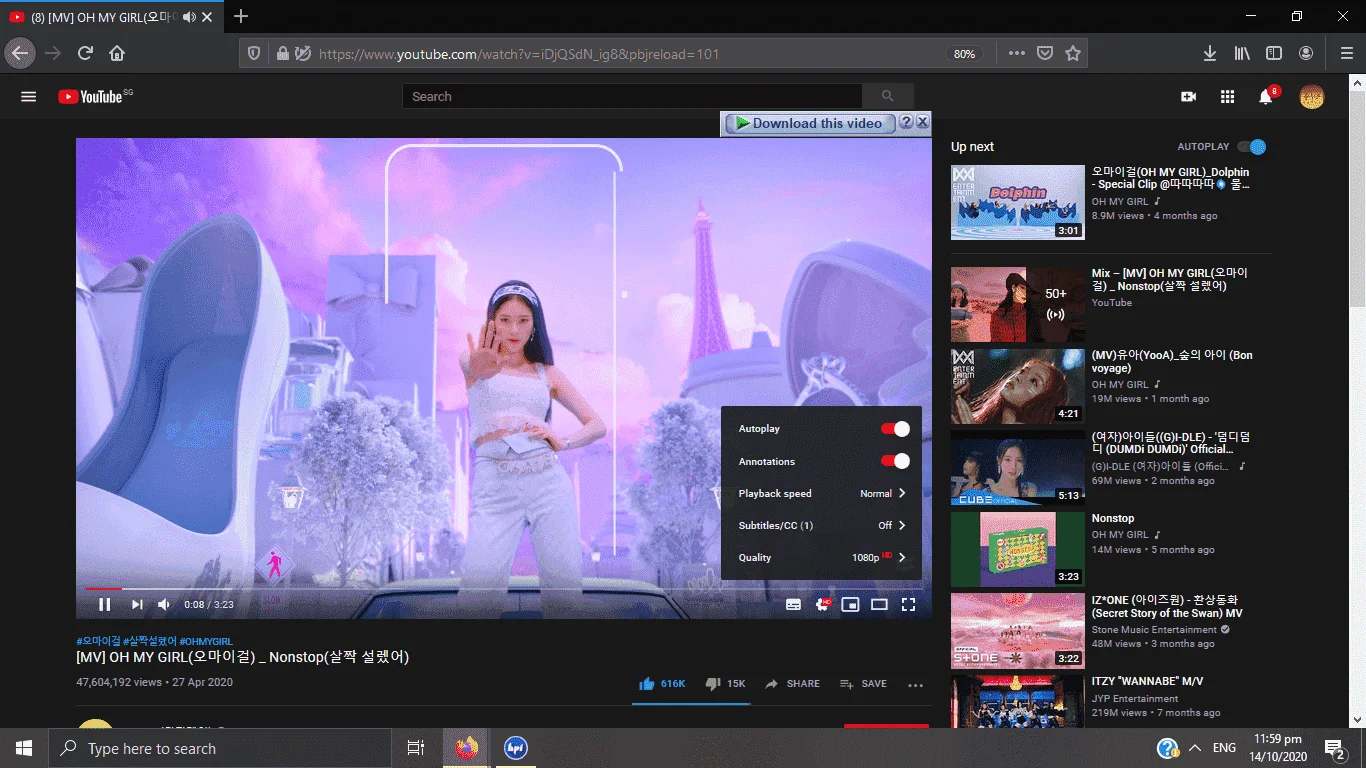This screenshot has height=768, width=1366.
Task: Open the Mix Nonstop playlist thumbnail
Action: (1018, 304)
